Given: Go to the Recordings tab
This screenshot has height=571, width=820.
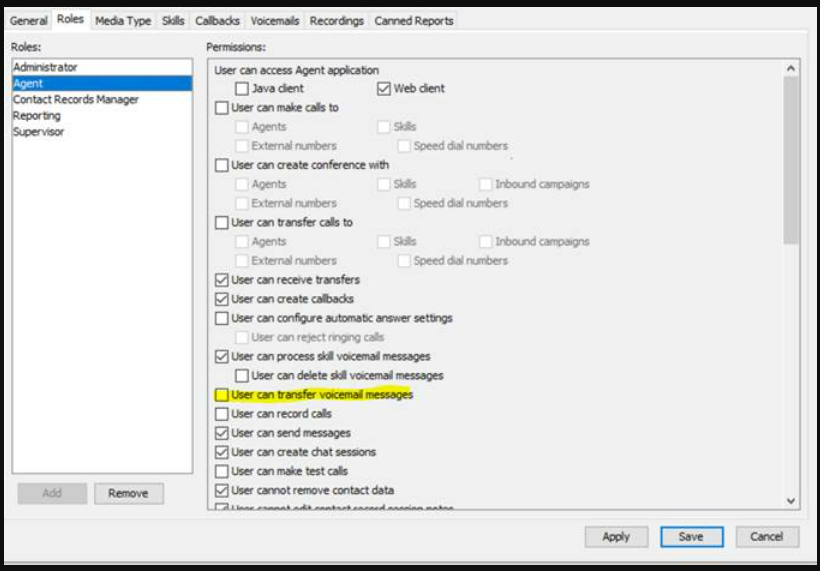Looking at the screenshot, I should [x=337, y=21].
